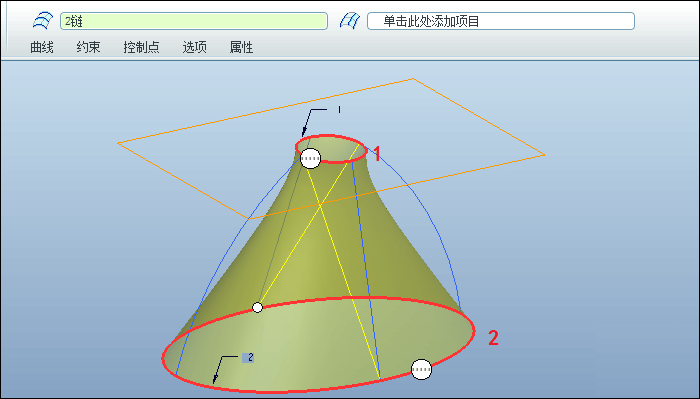Open the 曲线 tab

42,47
